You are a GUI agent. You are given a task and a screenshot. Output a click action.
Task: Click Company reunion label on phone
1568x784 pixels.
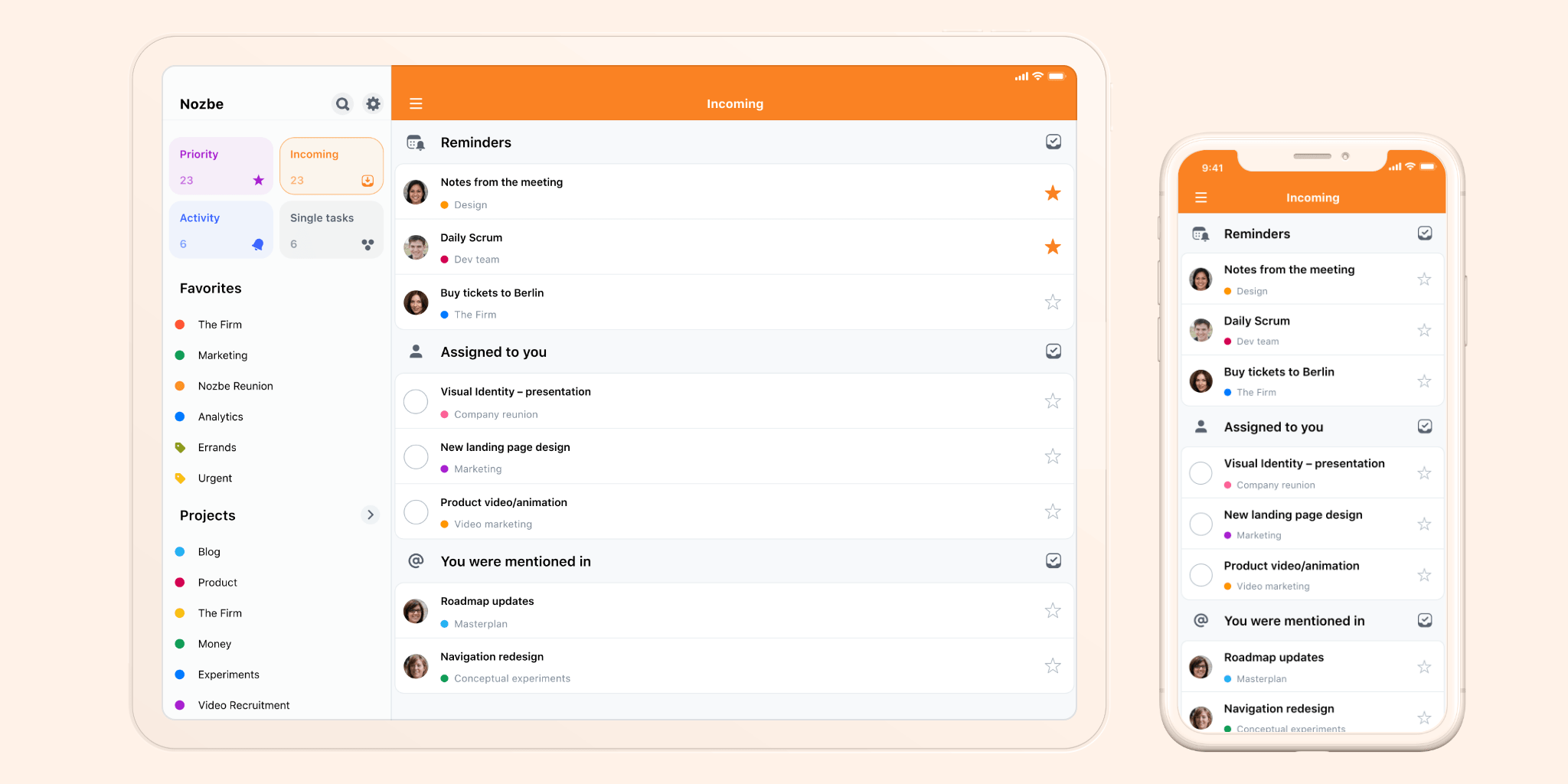pyautogui.click(x=1276, y=485)
